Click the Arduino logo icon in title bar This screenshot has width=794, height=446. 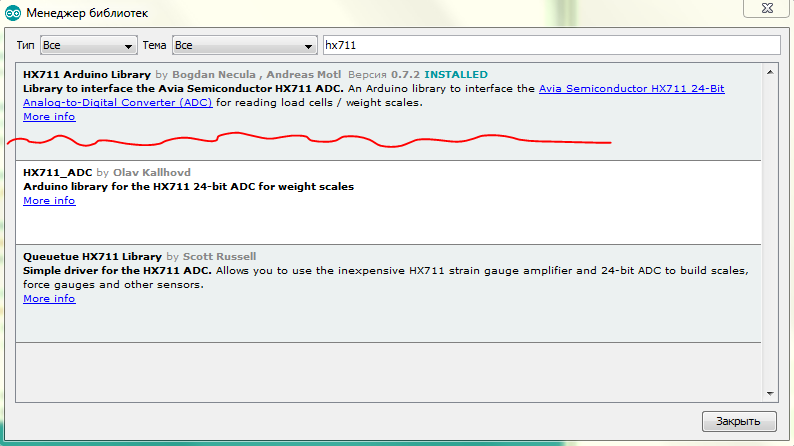click(13, 13)
